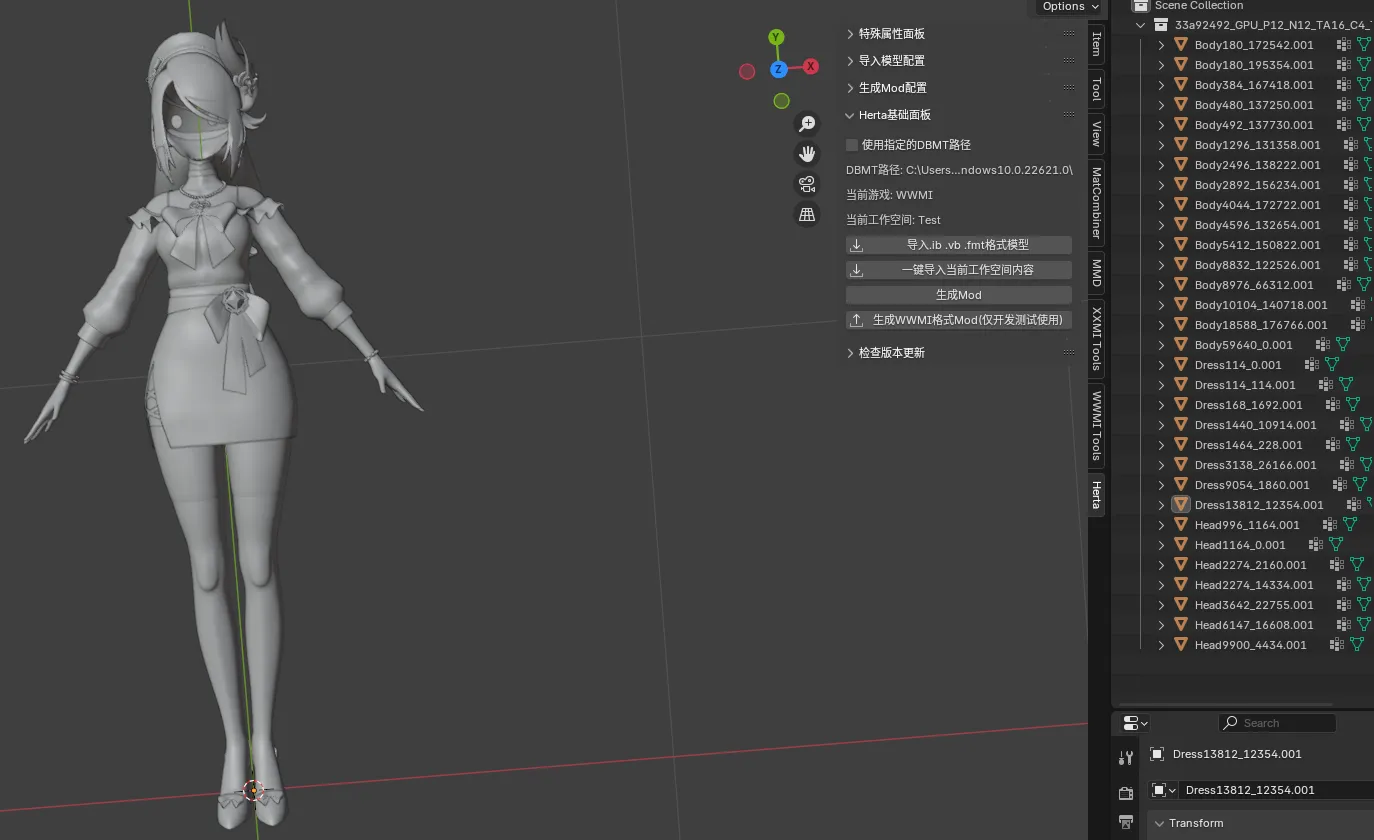Click vertex groups icon on Body59640_0.001 row

tap(1322, 345)
